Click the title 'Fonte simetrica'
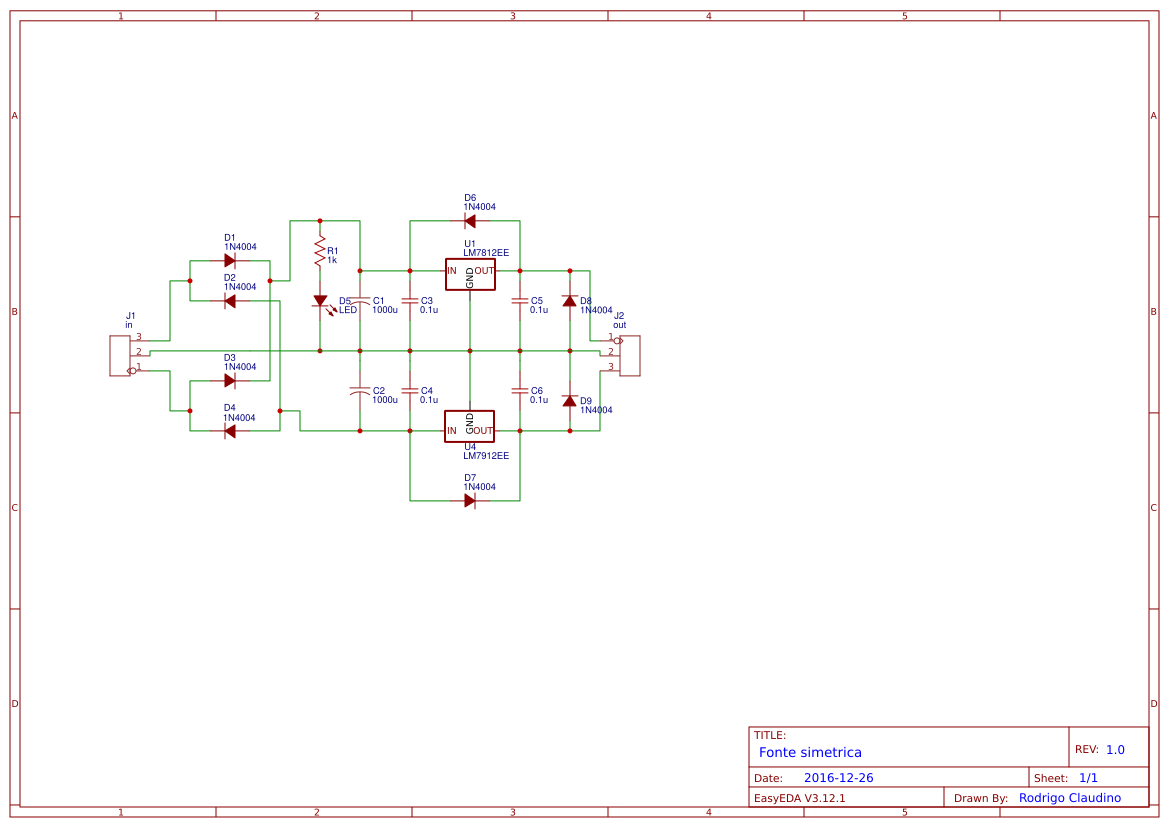Screen dimensions: 1169x827 [810, 753]
